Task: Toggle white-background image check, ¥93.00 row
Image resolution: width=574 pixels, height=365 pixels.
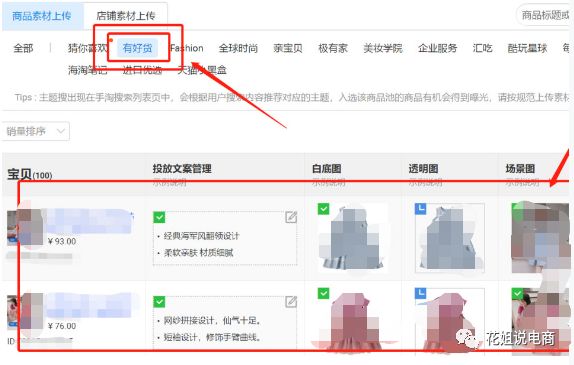Action: 323,209
